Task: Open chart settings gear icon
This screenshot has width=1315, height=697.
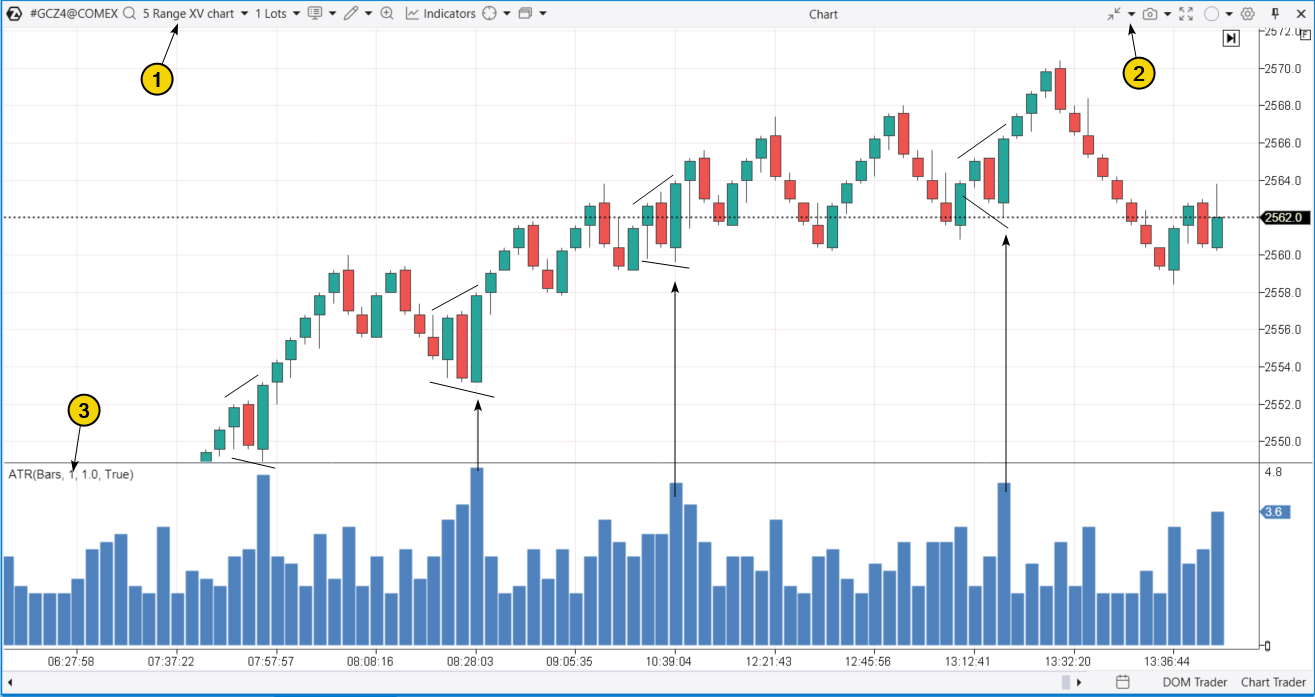Action: 1247,14
